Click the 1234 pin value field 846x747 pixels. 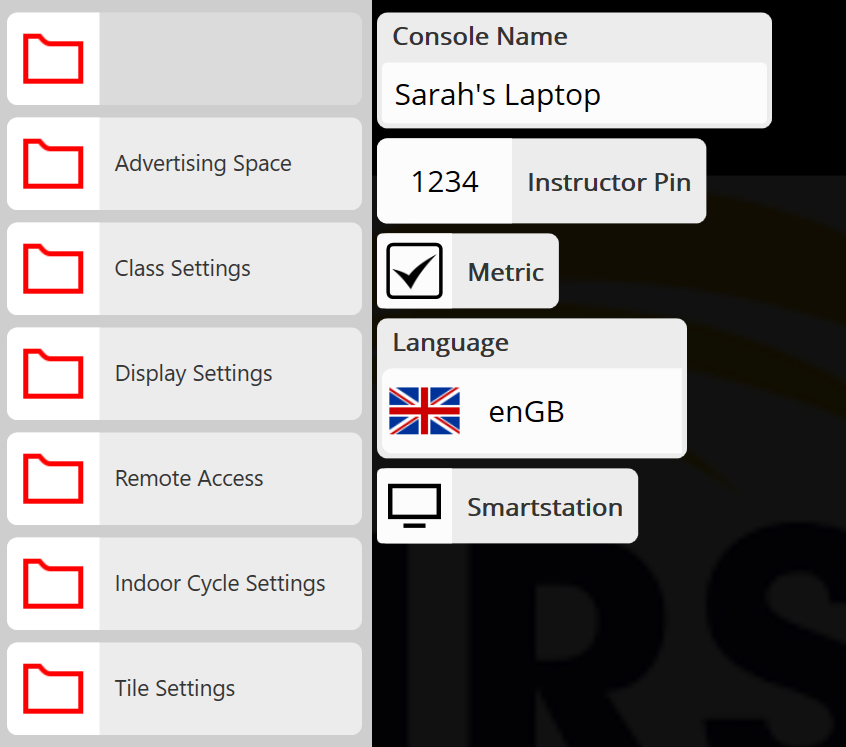point(444,181)
